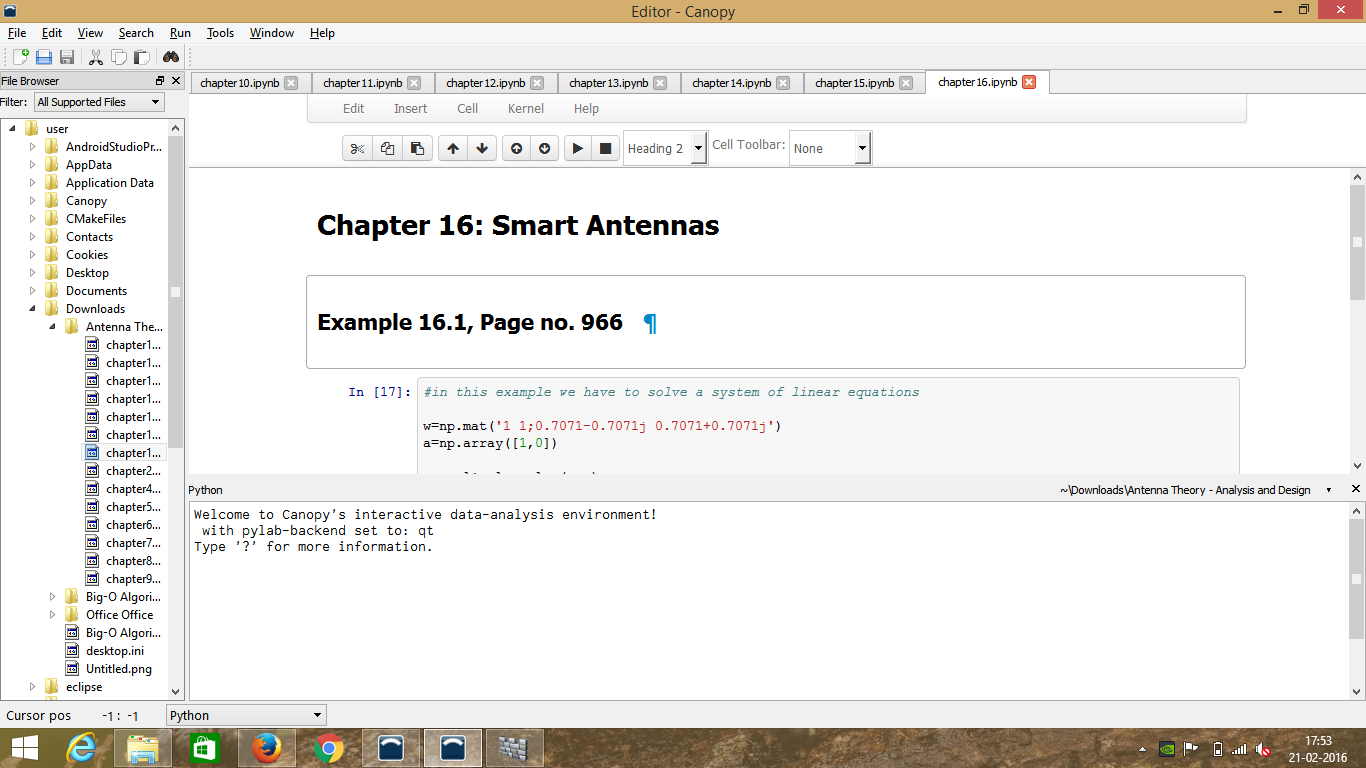Open the Kernel menu in notebook
The width and height of the screenshot is (1366, 768).
pyautogui.click(x=526, y=108)
